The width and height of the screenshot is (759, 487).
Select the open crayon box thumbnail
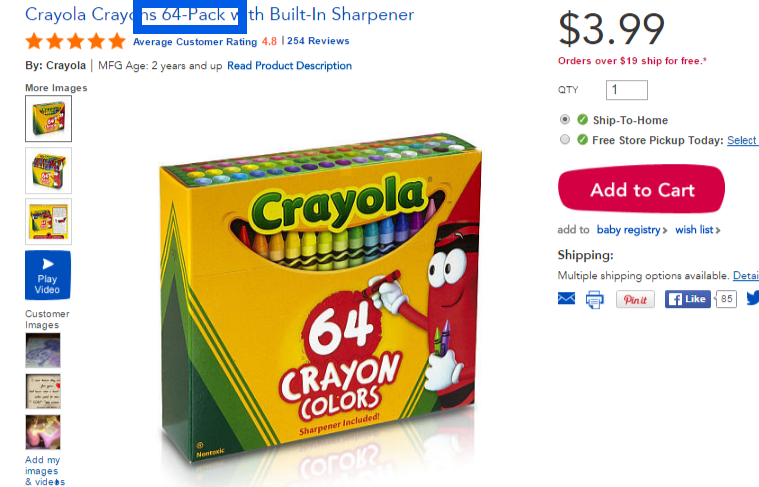point(48,170)
